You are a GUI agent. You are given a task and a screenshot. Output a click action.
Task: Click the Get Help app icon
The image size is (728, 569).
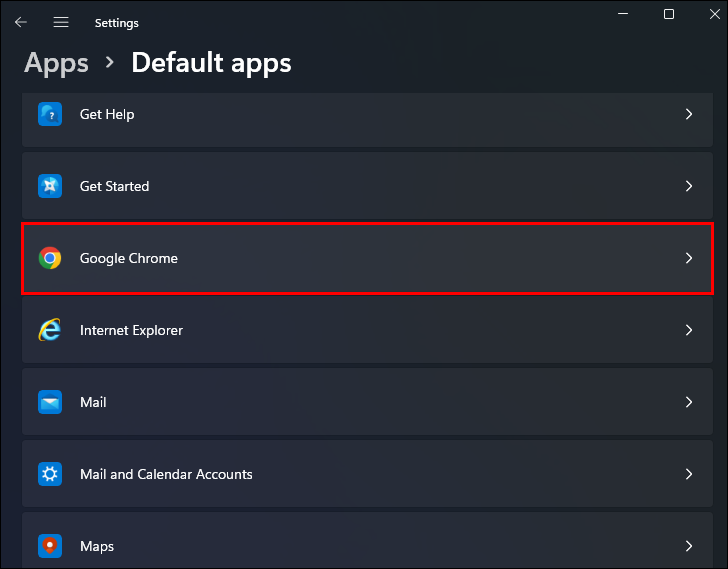[50, 114]
